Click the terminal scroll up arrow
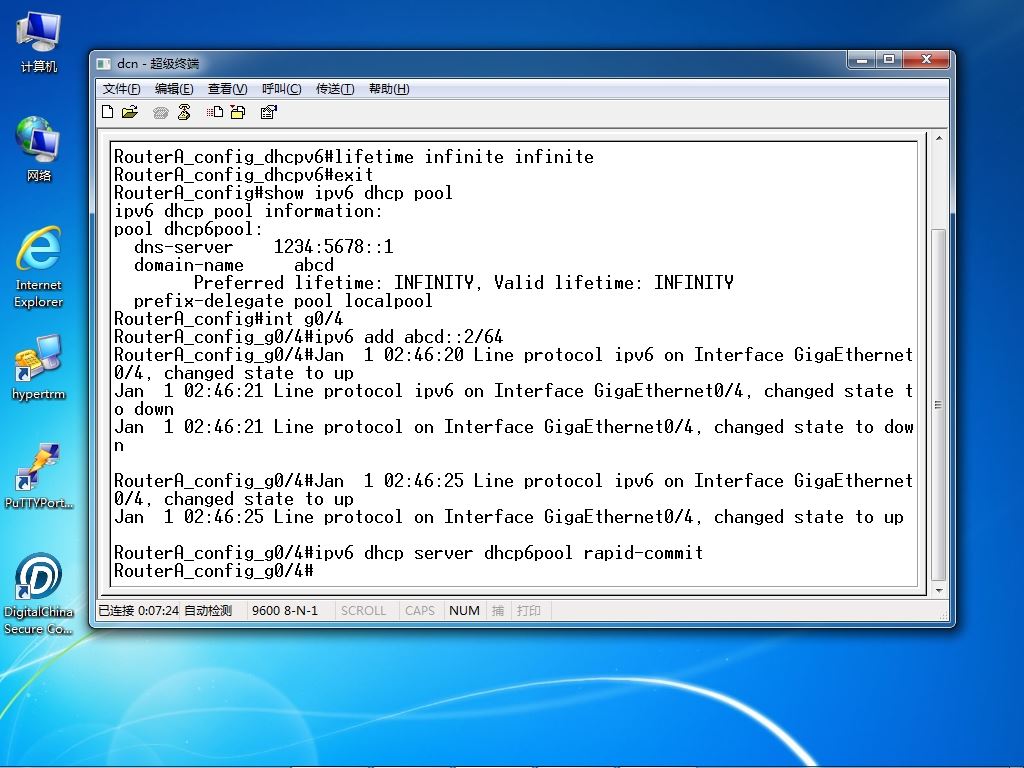This screenshot has height=768, width=1024. [x=938, y=138]
